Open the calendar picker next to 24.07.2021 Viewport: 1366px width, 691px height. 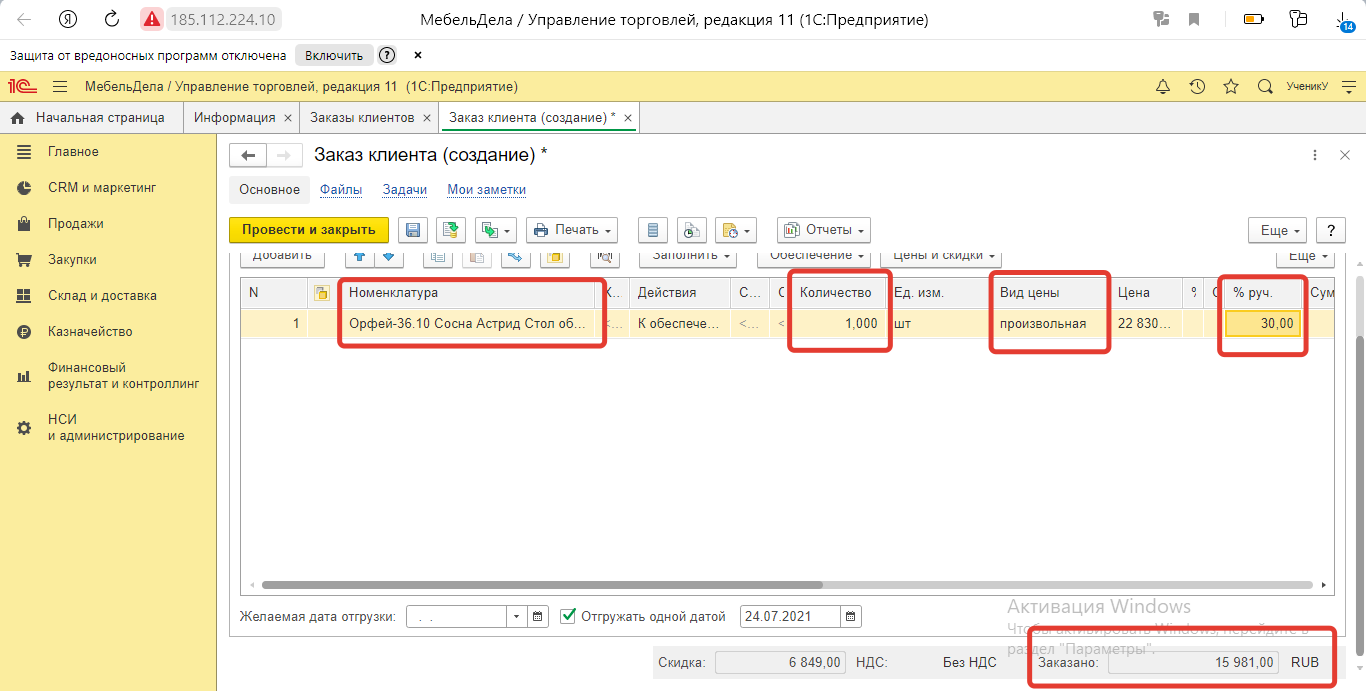pos(850,616)
